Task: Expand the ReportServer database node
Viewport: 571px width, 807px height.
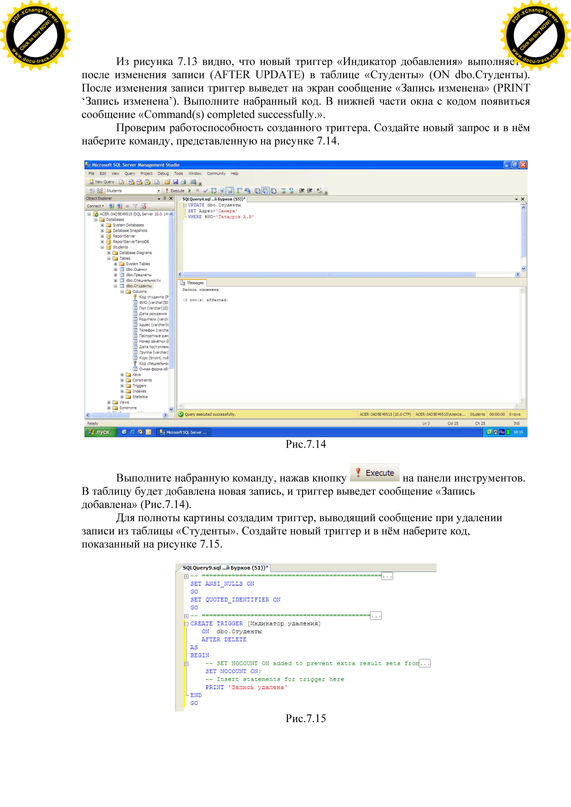Action: [x=102, y=236]
